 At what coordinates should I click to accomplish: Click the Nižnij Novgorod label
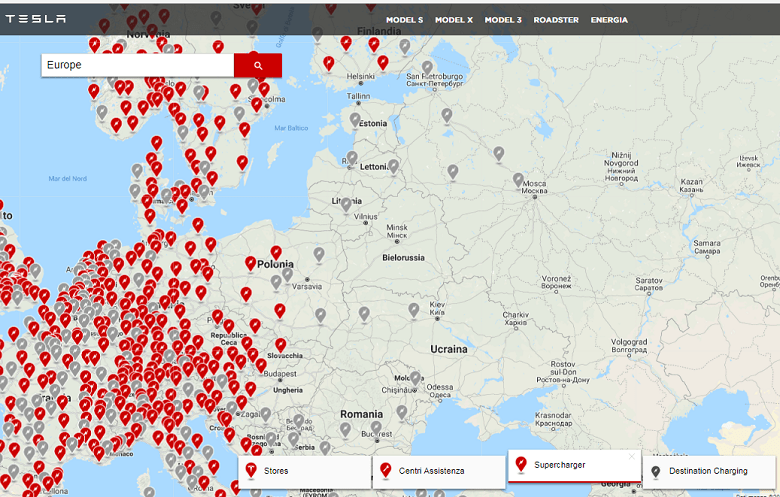(x=621, y=167)
